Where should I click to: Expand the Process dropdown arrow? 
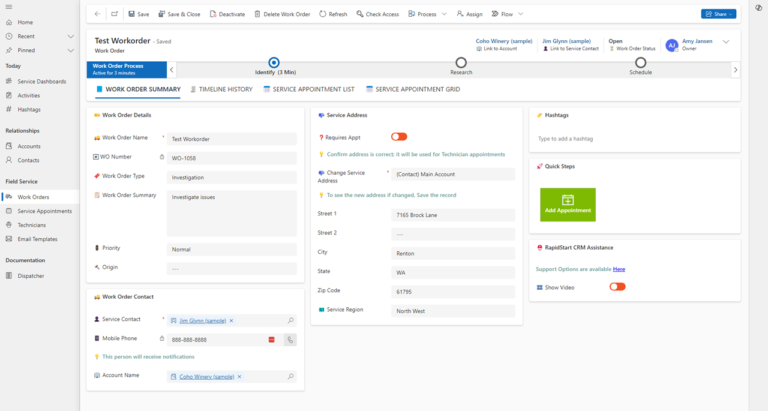tap(444, 14)
